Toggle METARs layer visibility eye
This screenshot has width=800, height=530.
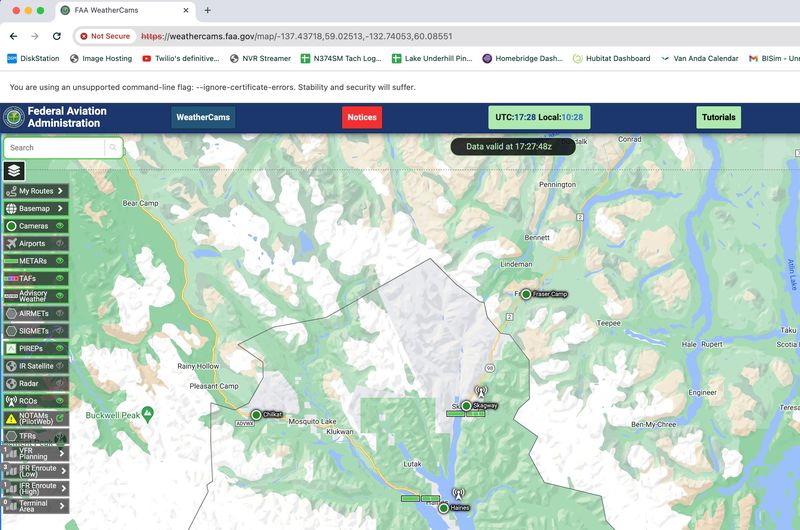(x=60, y=261)
